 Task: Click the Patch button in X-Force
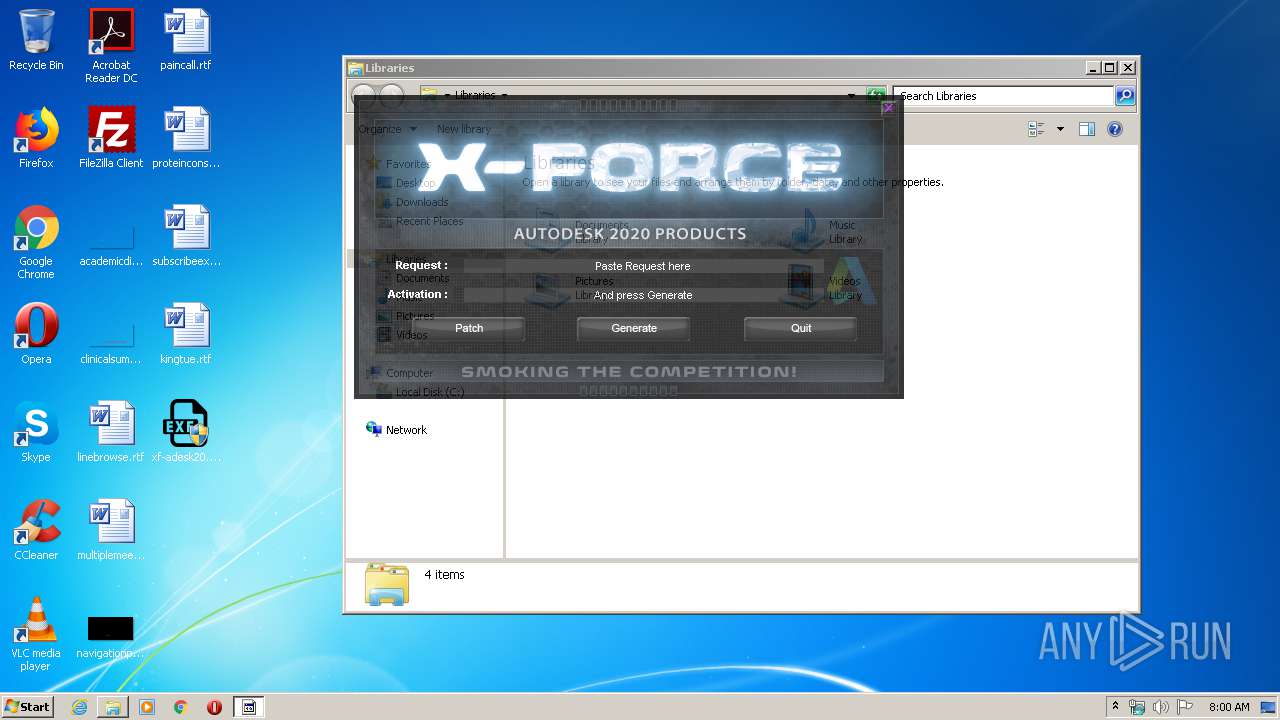[x=469, y=328]
